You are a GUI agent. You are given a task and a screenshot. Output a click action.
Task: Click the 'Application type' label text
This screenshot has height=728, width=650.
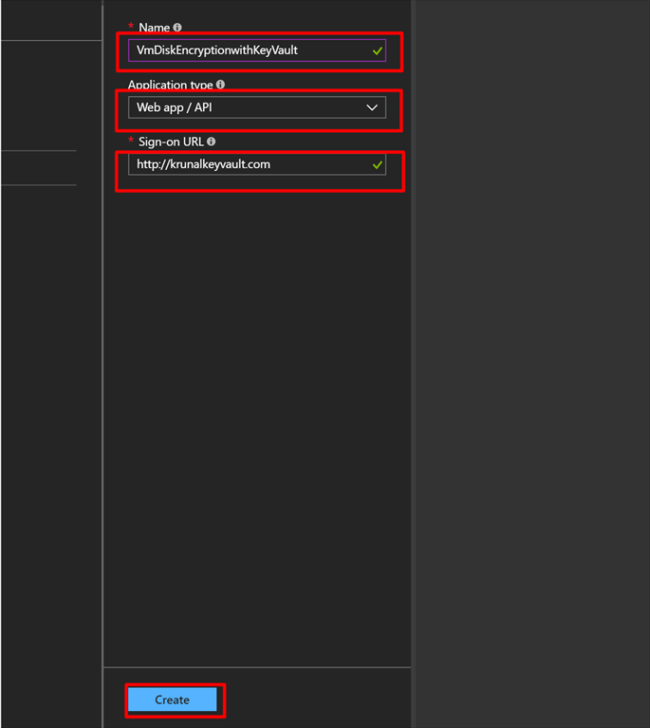[170, 85]
